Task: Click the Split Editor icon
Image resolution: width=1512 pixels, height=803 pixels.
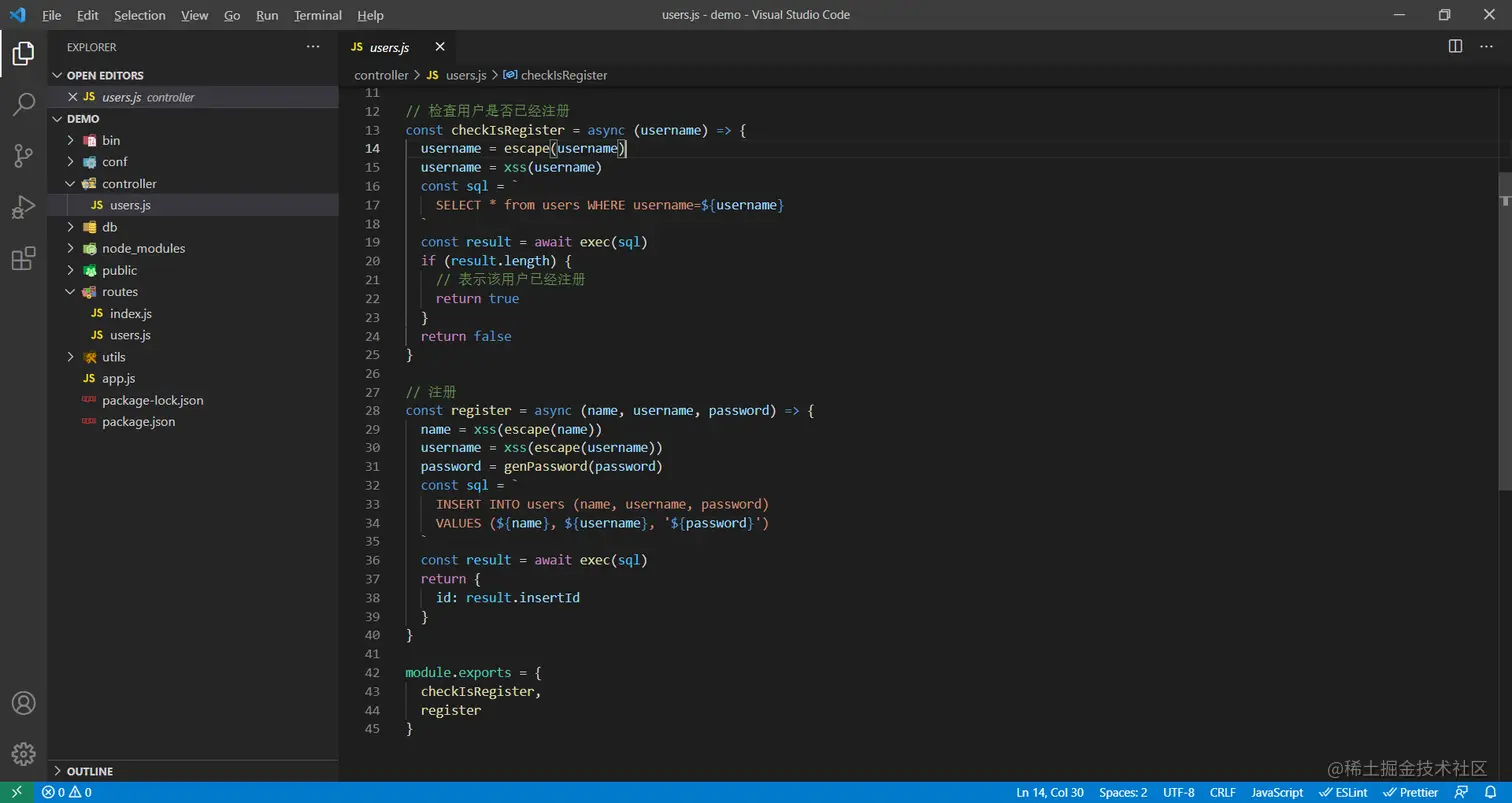Action: click(1455, 46)
